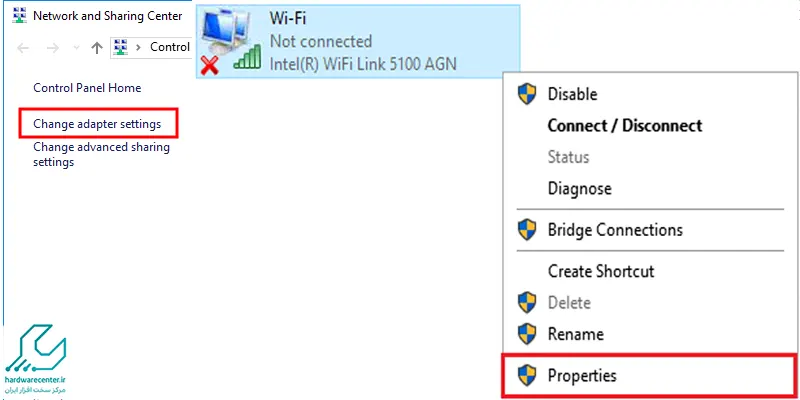Select Bridge Connections menu item
Screen dimensions: 800x400
pyautogui.click(x=614, y=230)
